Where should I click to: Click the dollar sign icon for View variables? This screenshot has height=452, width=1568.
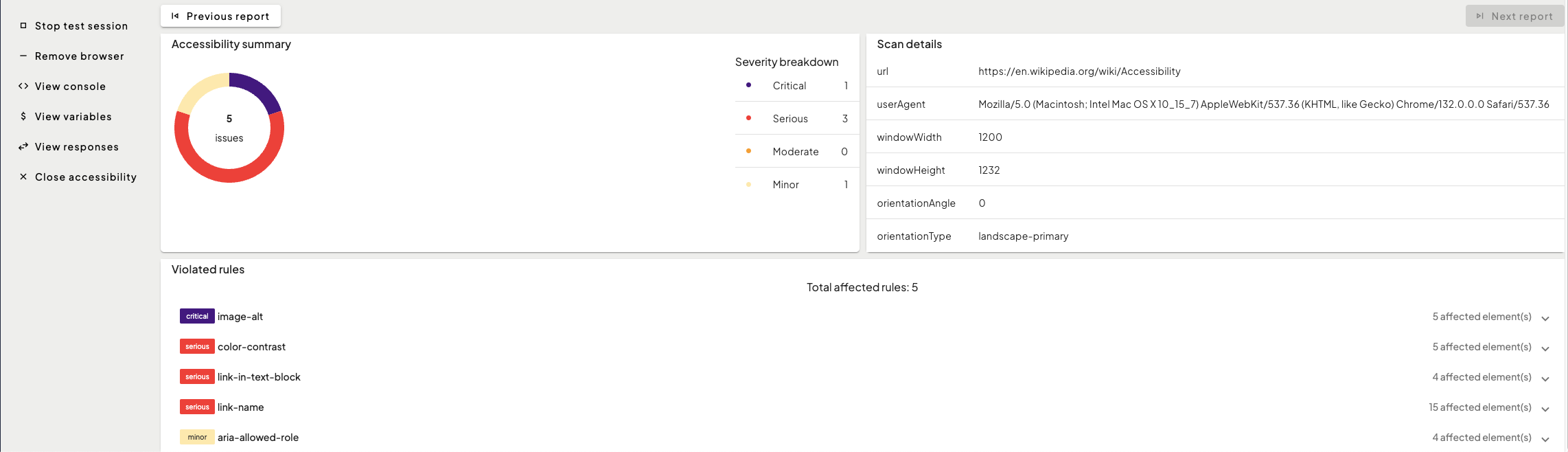click(x=23, y=116)
